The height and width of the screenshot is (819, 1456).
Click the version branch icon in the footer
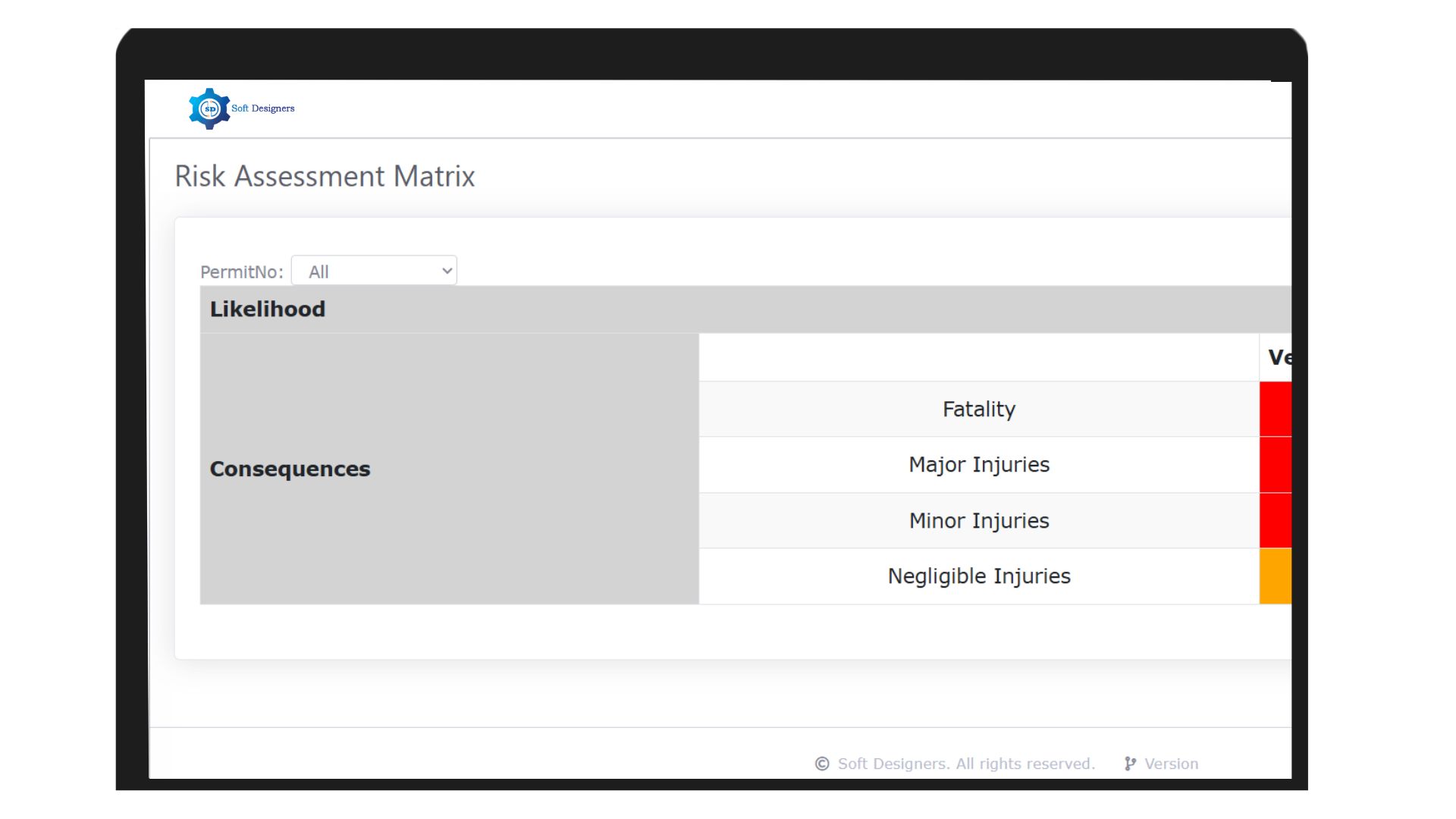1129,764
